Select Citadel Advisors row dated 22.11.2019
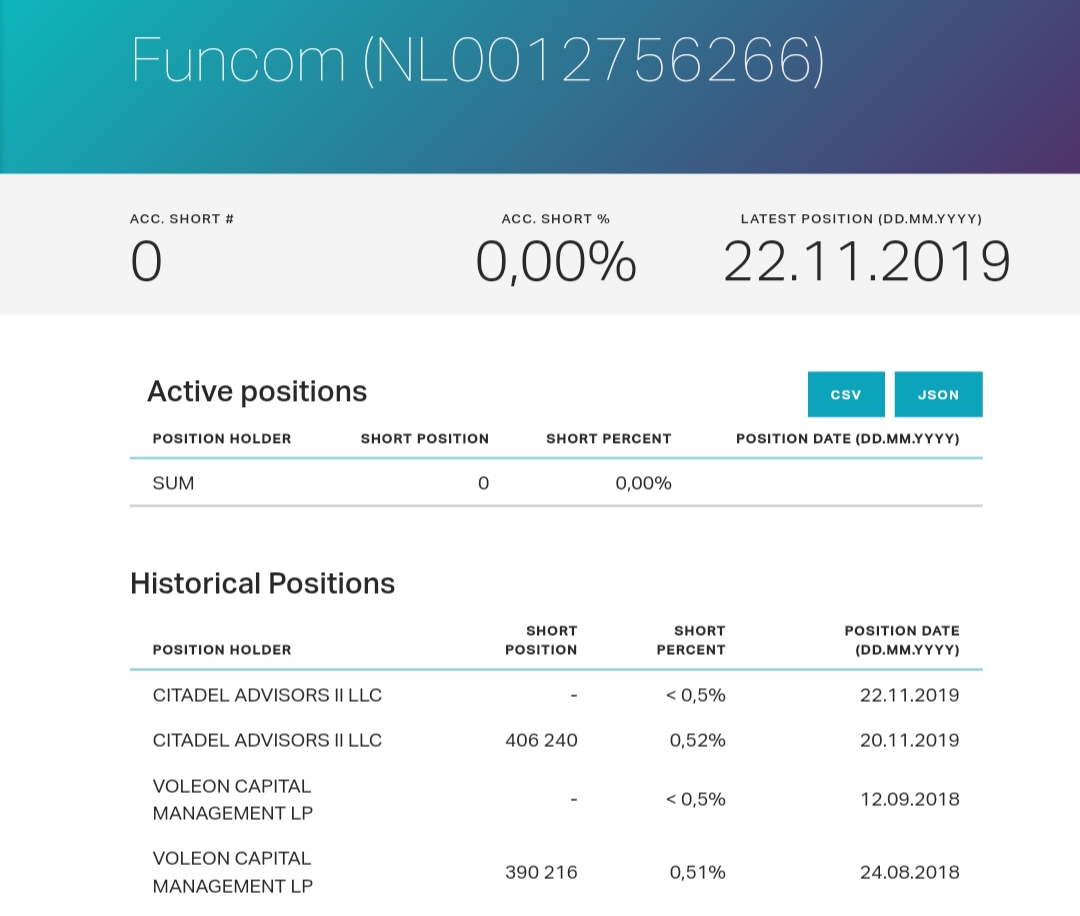Viewport: 1080px width, 916px height. [x=556, y=695]
